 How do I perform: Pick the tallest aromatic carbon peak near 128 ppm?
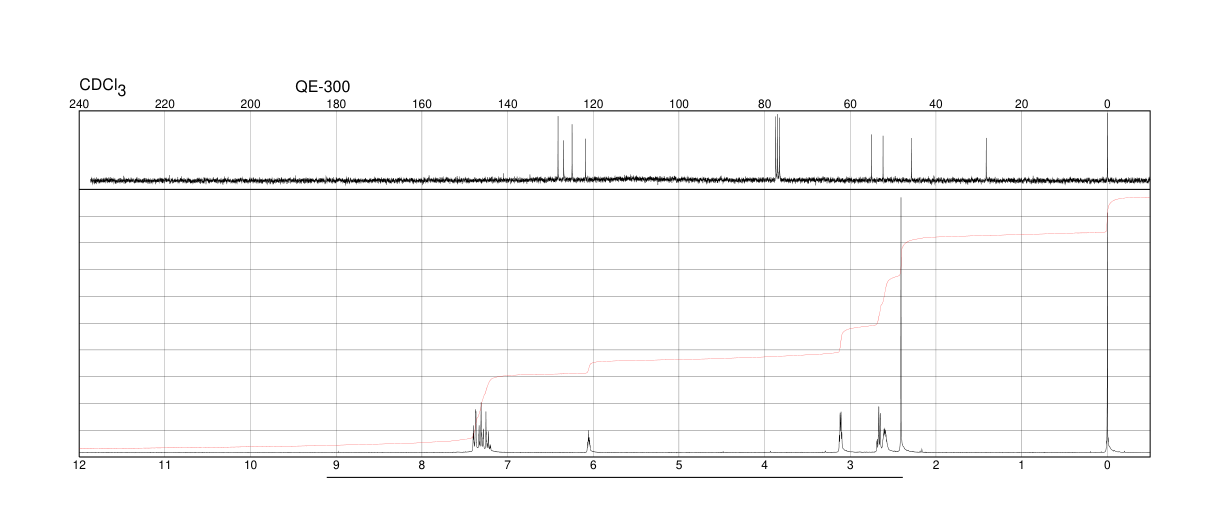click(558, 148)
